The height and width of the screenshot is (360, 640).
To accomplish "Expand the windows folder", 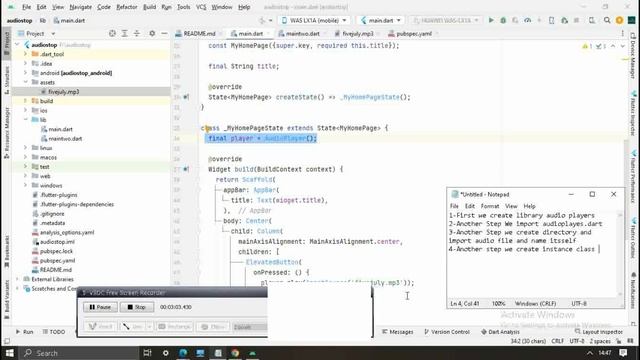I will click(x=26, y=185).
